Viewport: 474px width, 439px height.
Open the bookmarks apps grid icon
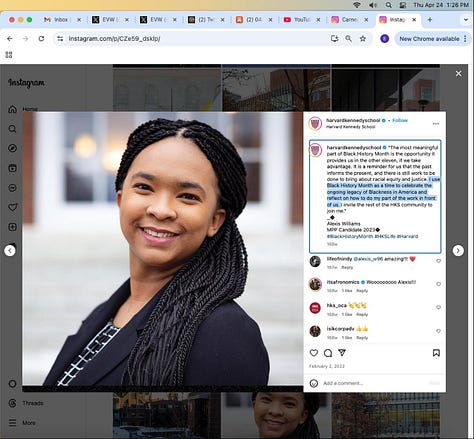9,55
